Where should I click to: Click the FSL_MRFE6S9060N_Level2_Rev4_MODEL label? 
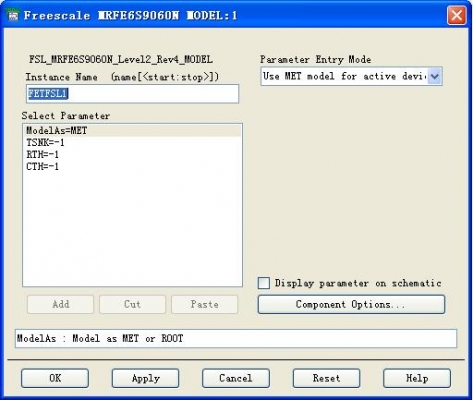coord(121,60)
